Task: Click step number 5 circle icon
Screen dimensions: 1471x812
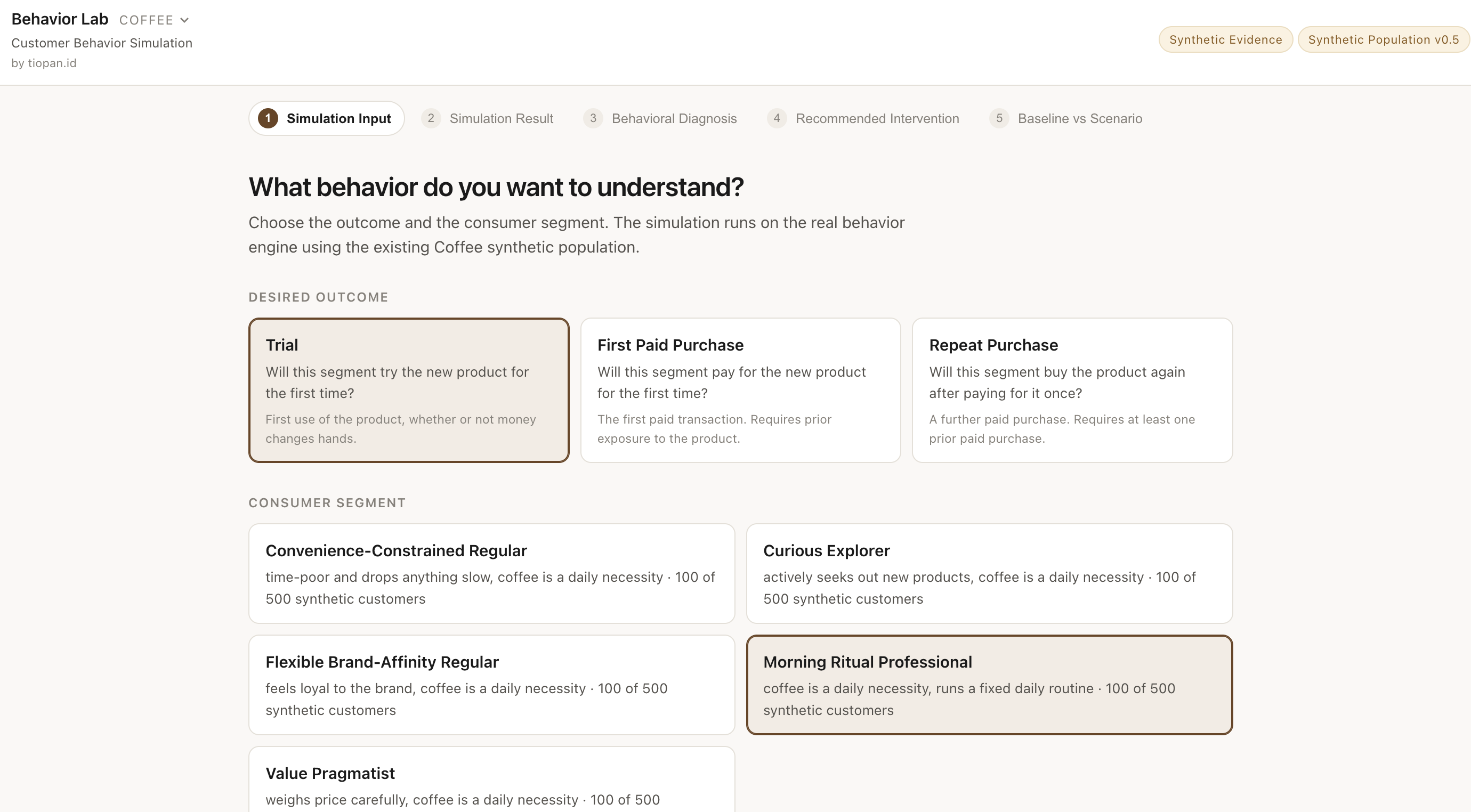Action: pyautogui.click(x=999, y=118)
